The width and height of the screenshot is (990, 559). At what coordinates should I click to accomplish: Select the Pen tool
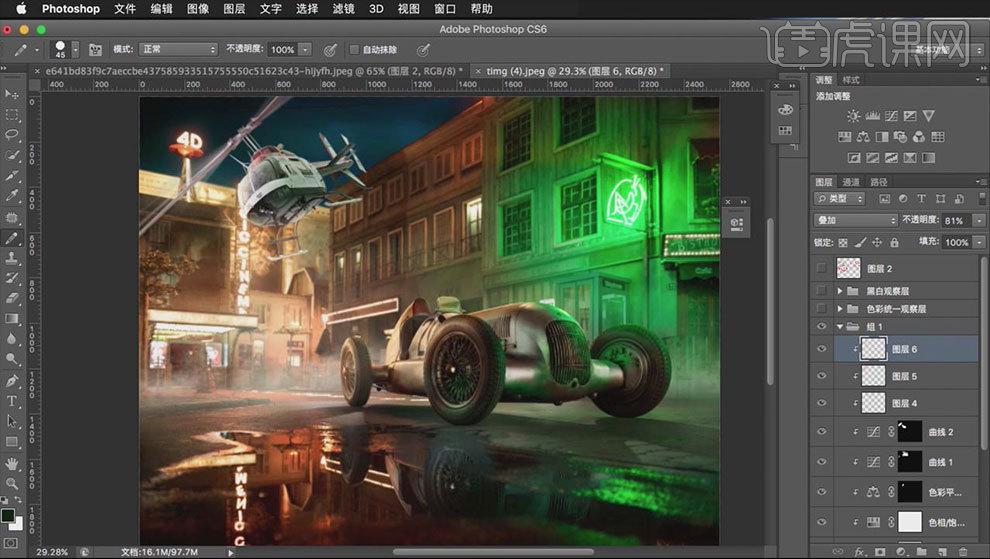11,380
